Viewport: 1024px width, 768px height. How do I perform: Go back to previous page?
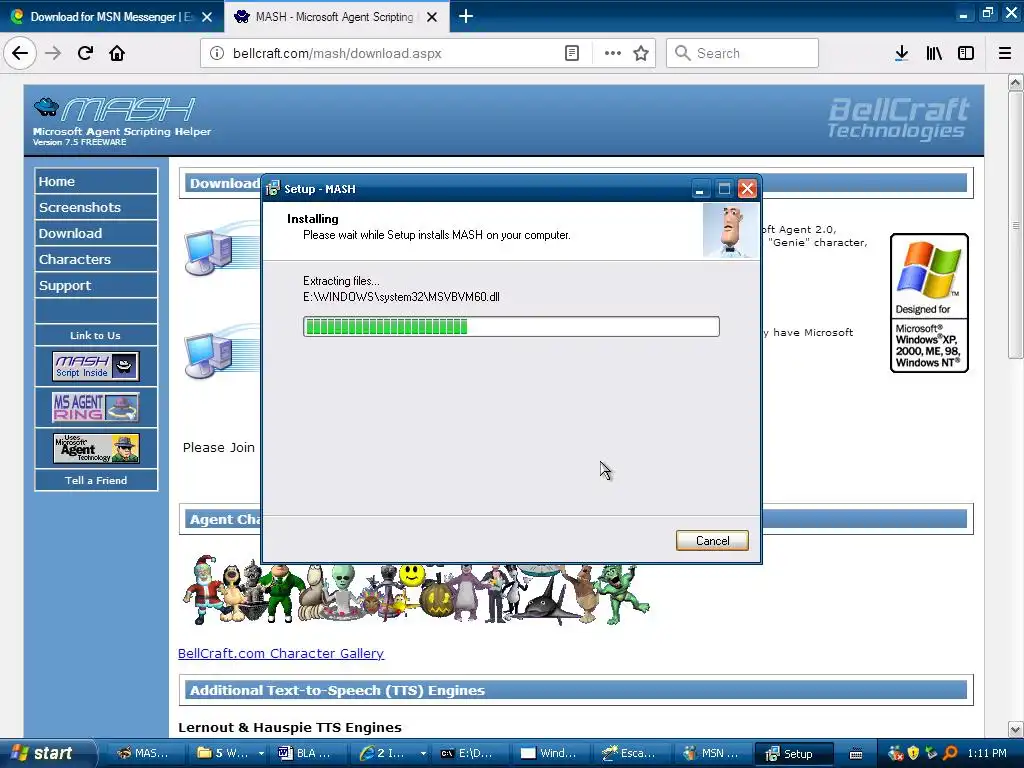[20, 53]
